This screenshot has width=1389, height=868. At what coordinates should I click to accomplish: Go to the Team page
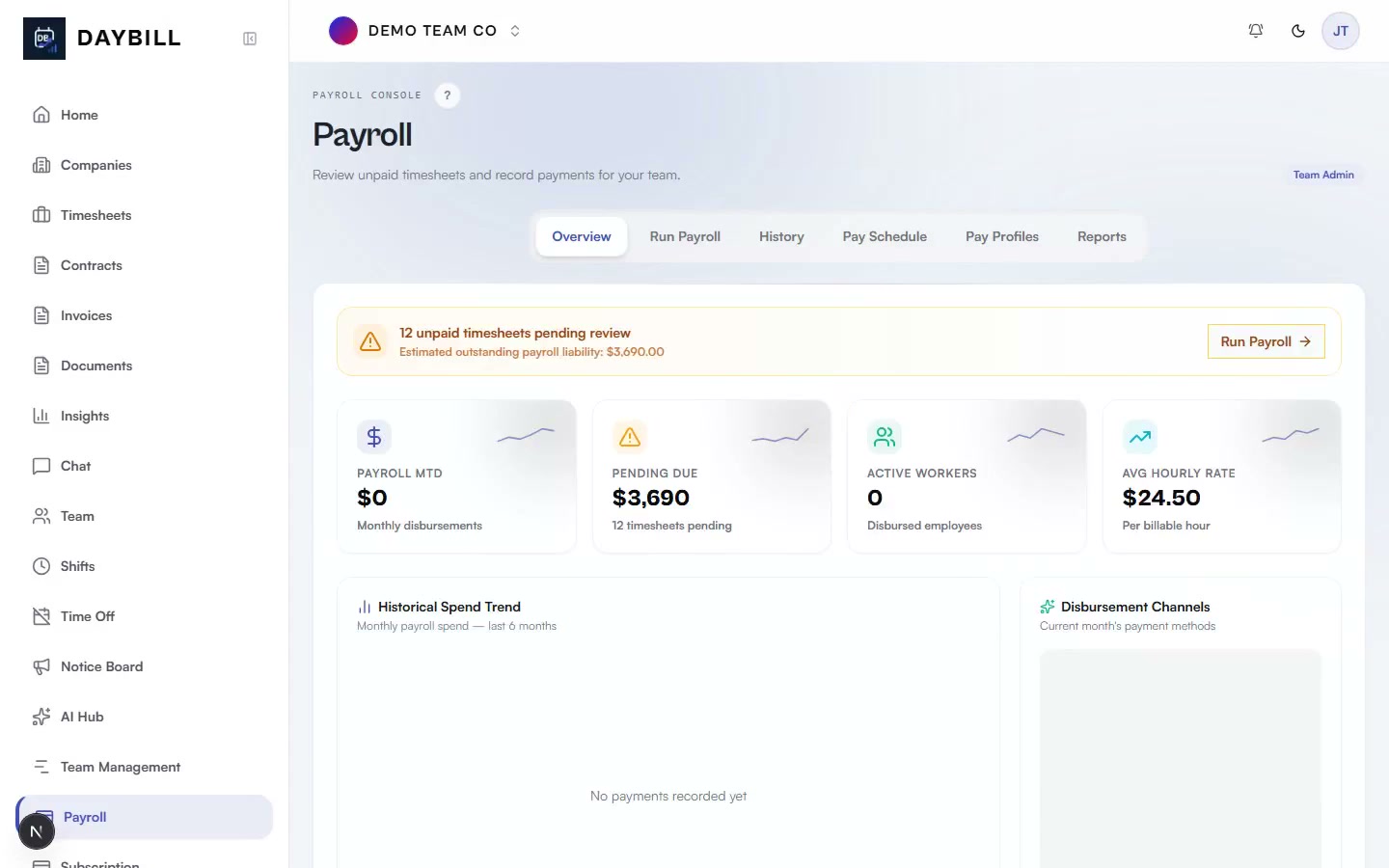pyautogui.click(x=145, y=516)
